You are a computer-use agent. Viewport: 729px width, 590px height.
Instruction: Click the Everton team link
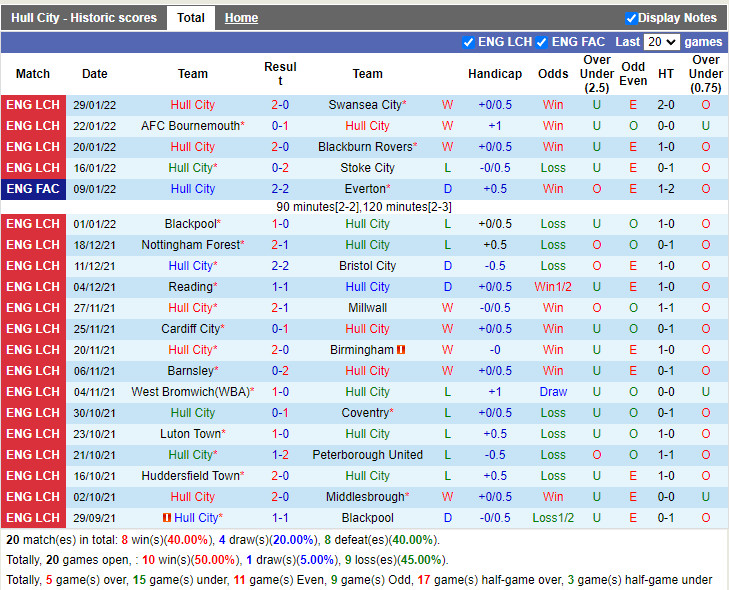(364, 189)
